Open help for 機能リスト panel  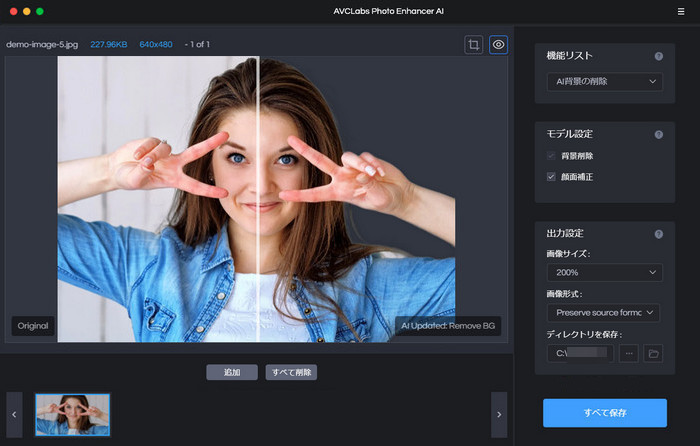coord(658,56)
